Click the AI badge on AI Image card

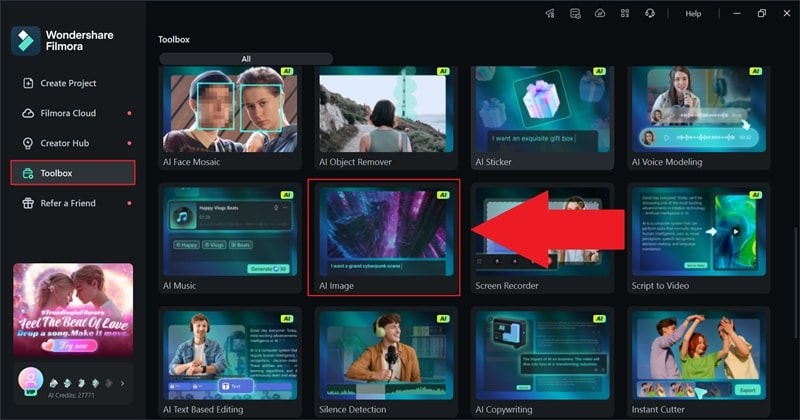coord(443,195)
